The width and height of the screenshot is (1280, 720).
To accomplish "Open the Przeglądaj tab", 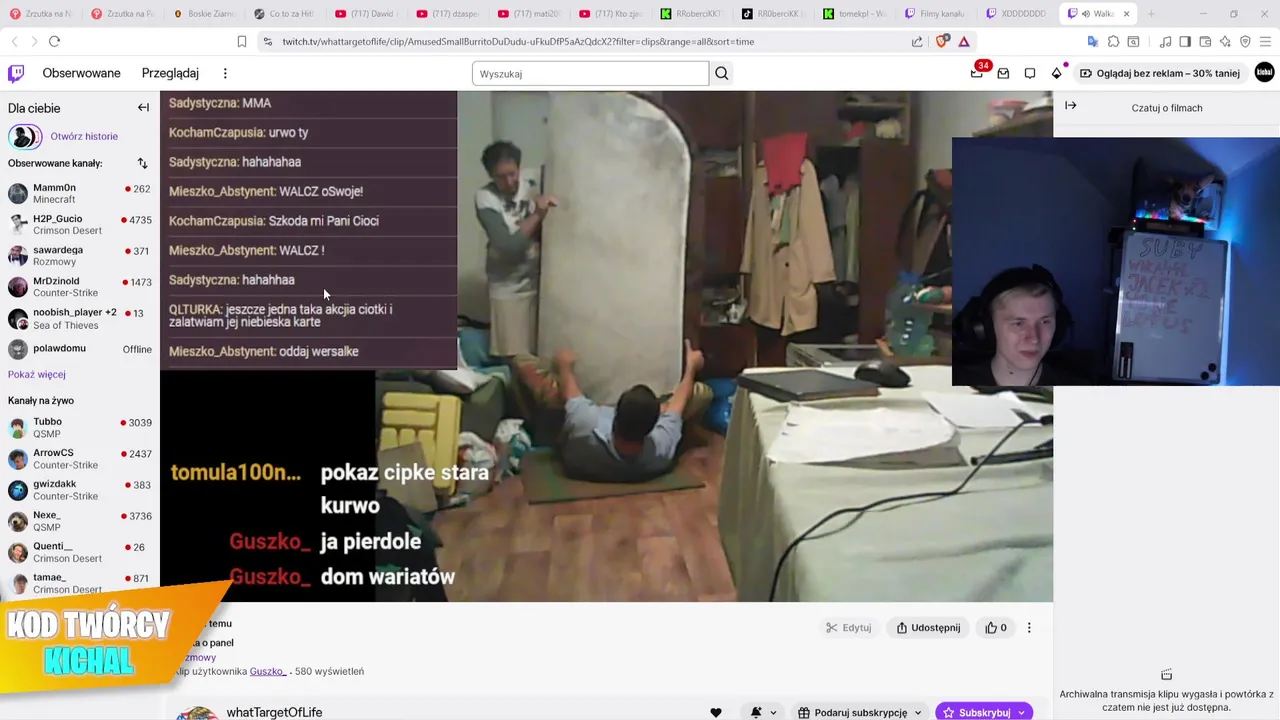I will click(170, 73).
